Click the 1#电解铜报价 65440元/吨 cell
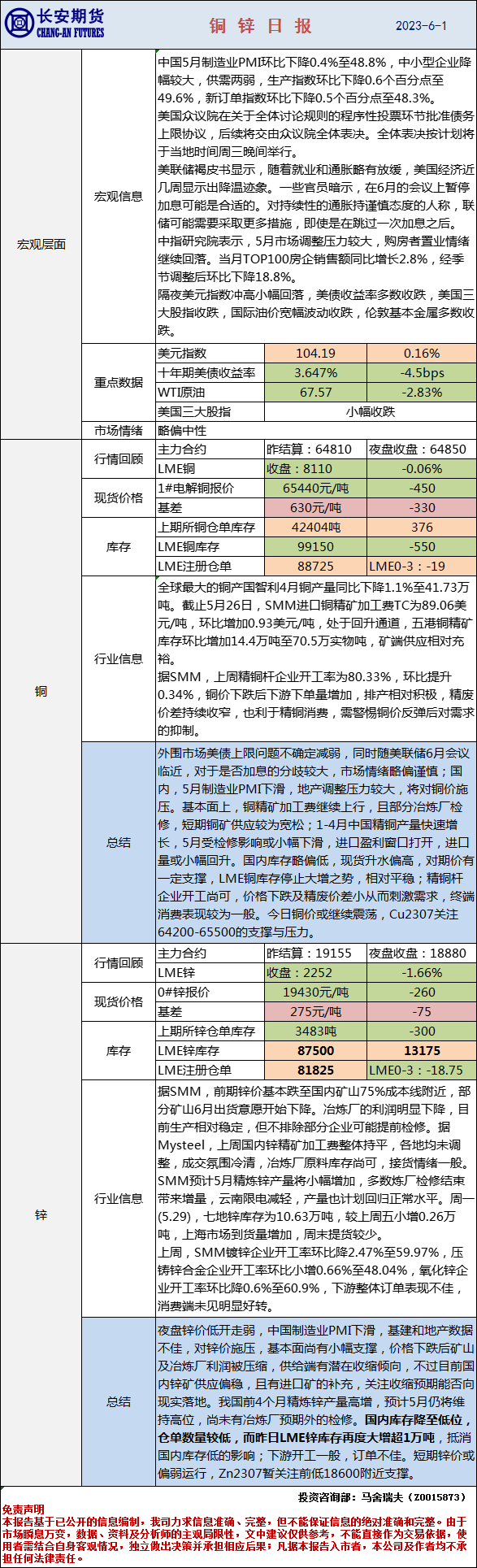The height and width of the screenshot is (1568, 477). pyautogui.click(x=315, y=488)
